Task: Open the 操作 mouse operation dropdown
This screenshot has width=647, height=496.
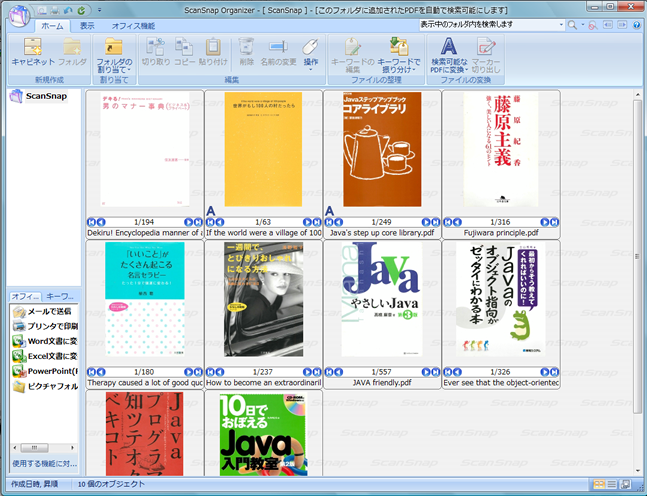Action: click(x=311, y=54)
